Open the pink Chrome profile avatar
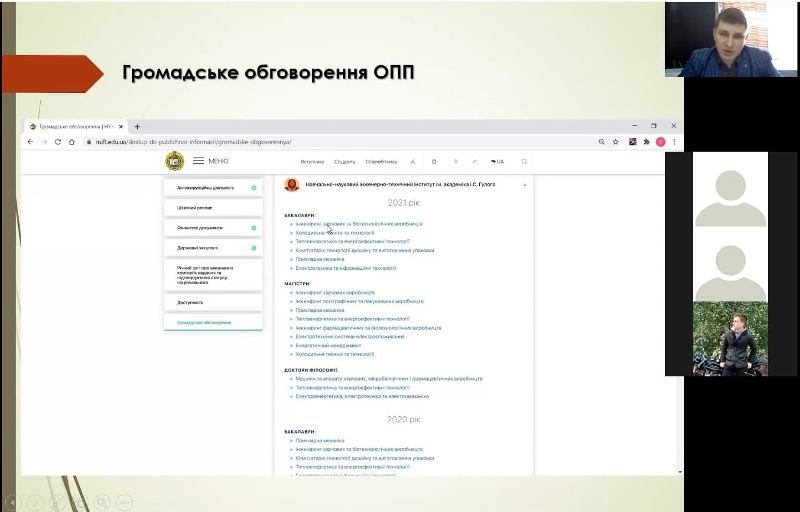This screenshot has height=512, width=800. tap(660, 142)
